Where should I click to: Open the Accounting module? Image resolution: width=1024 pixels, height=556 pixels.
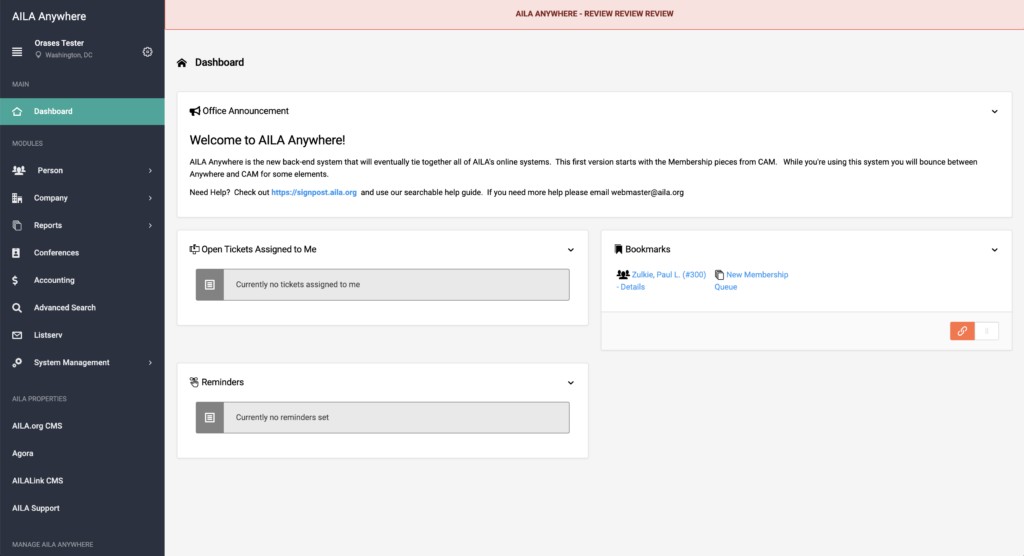(x=82, y=280)
